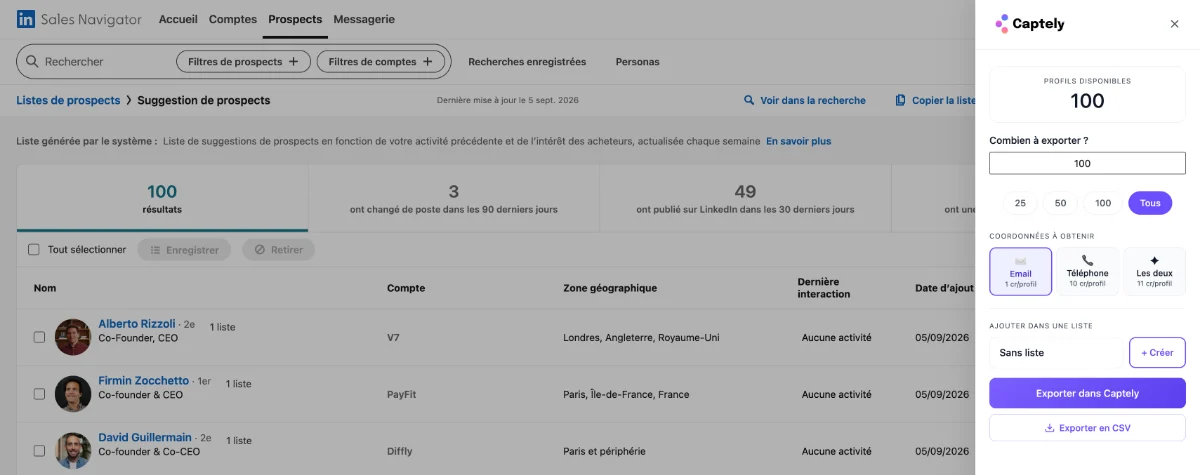This screenshot has width=1200, height=475.
Task: Click the copy icon beside Copier la liste
Action: coord(901,100)
